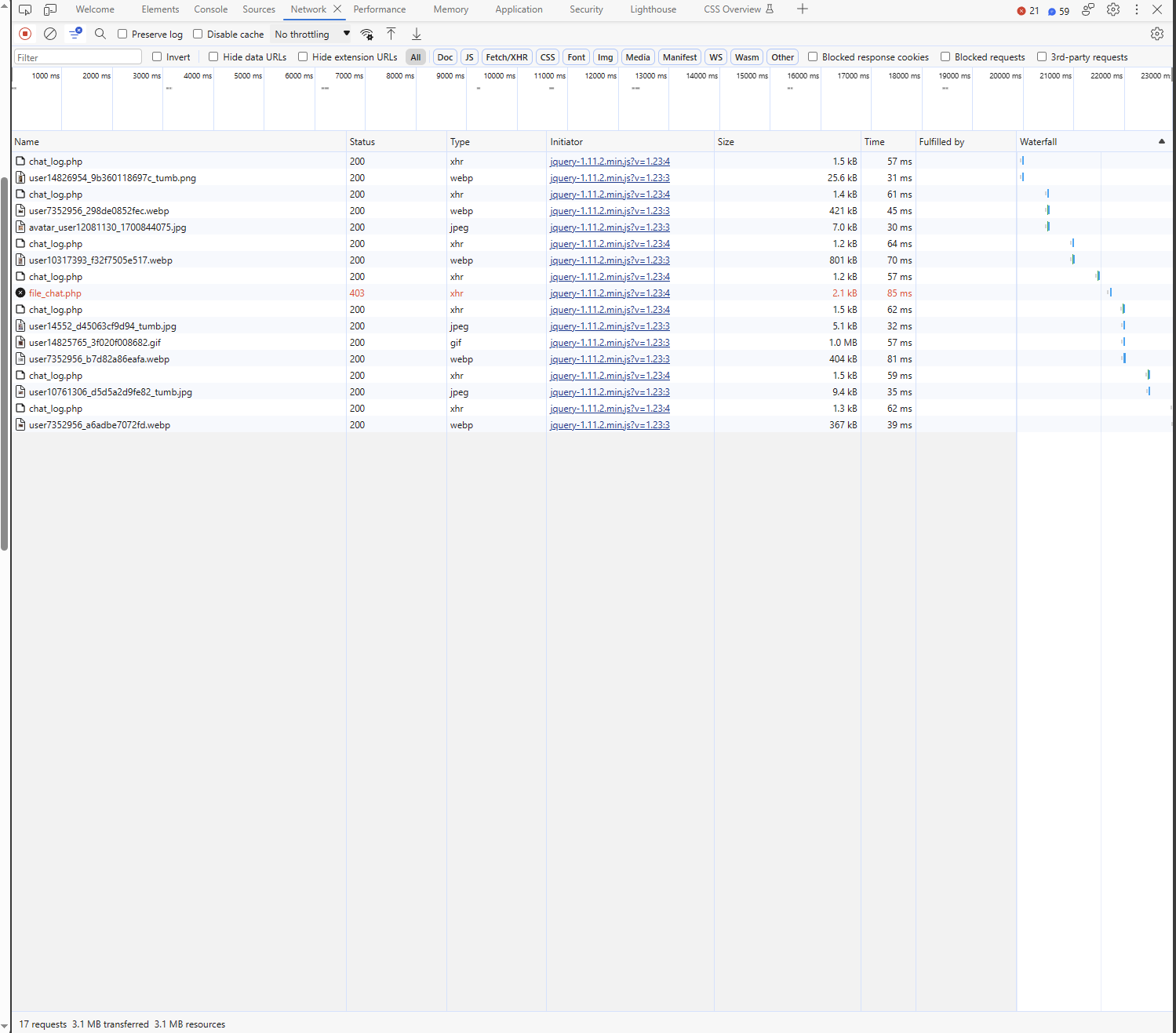This screenshot has width=1176, height=1033.
Task: Click the errors count badge 21
Action: click(1028, 11)
